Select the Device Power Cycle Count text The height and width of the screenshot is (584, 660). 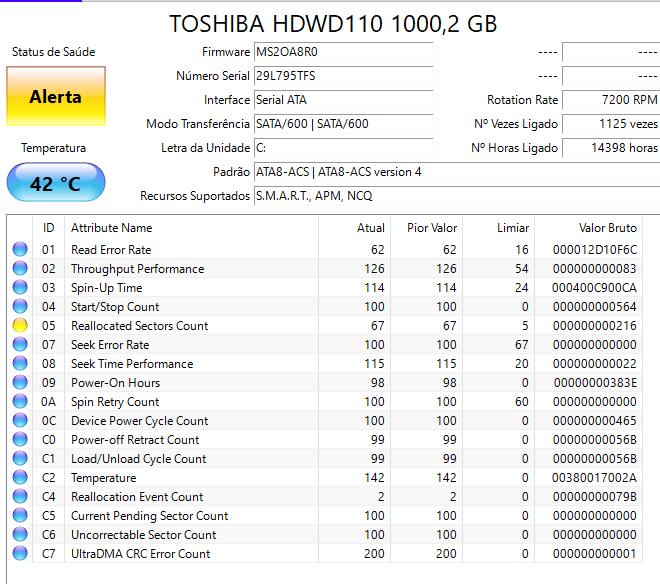pos(140,421)
